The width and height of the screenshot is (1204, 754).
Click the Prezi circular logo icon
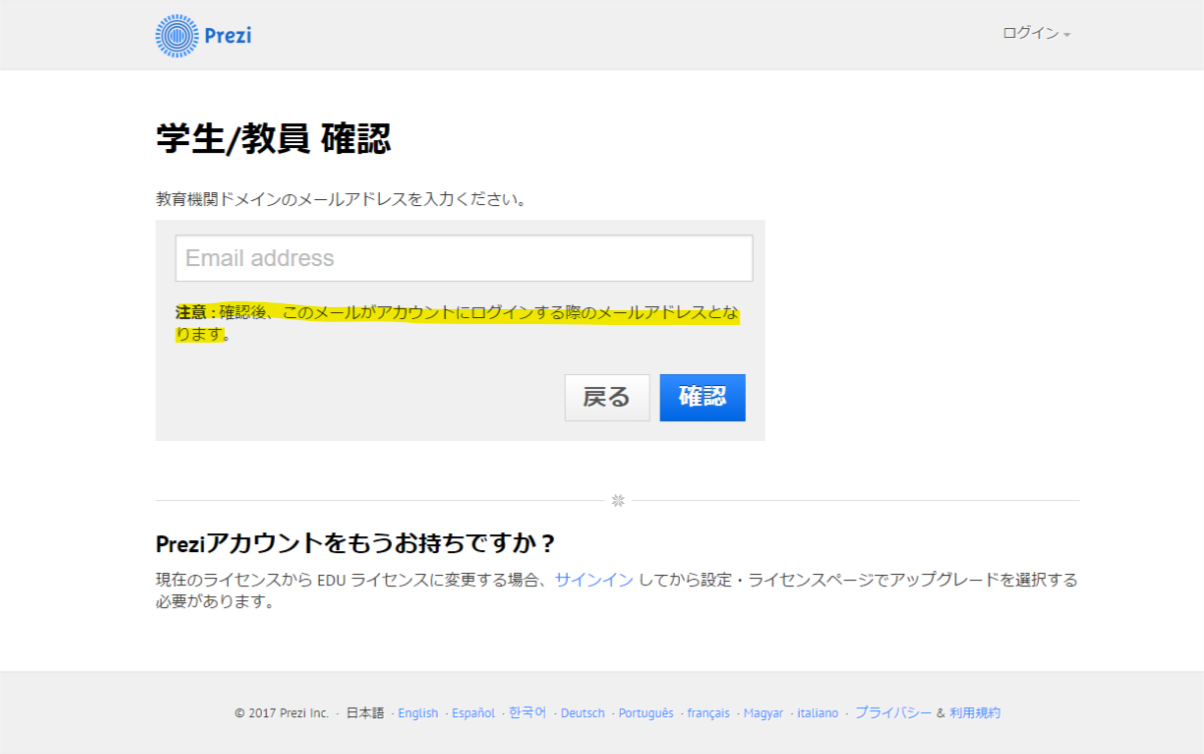click(x=176, y=36)
